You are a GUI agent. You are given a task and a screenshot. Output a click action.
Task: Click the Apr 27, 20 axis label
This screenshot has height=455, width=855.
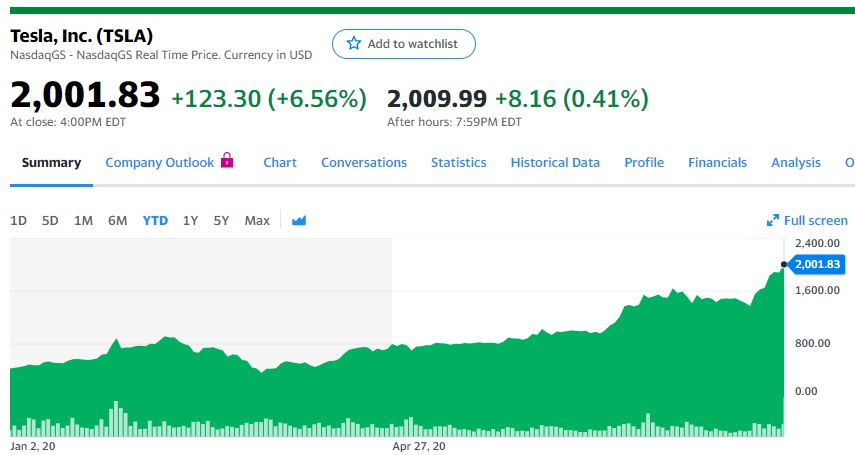(x=419, y=446)
